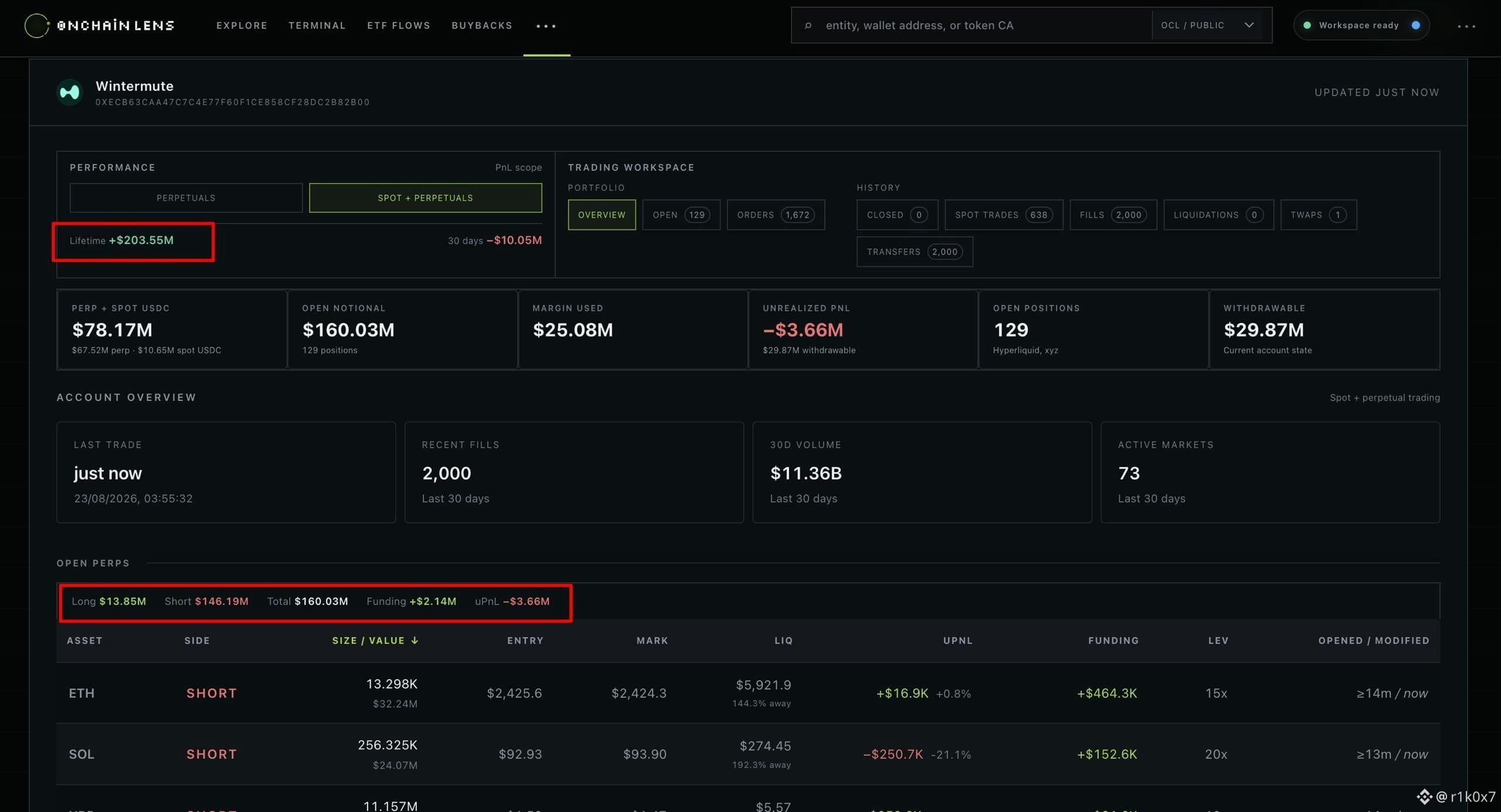Switch to the Open 129 tab

coord(681,215)
